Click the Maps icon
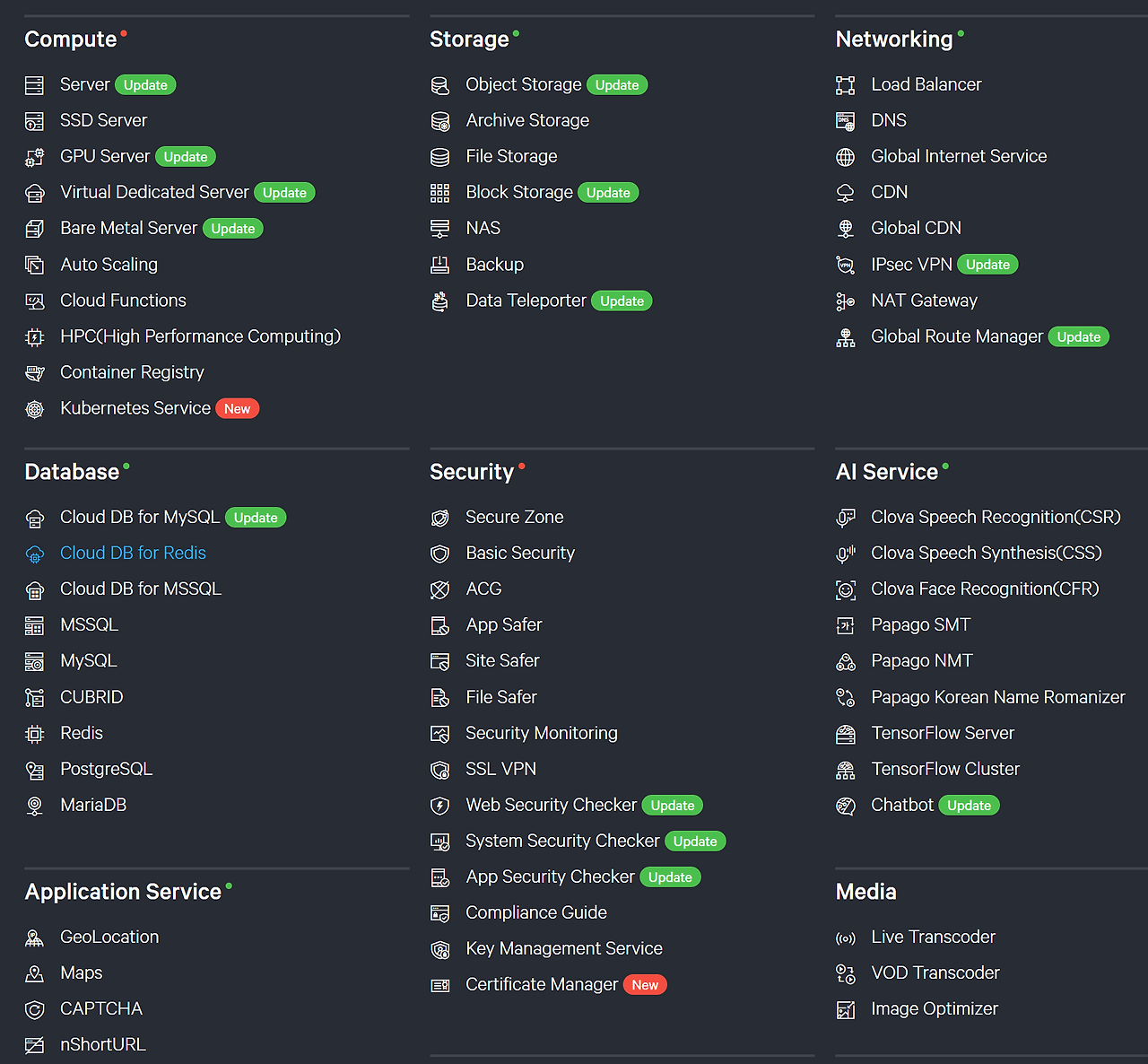This screenshot has width=1148, height=1064. click(x=34, y=974)
